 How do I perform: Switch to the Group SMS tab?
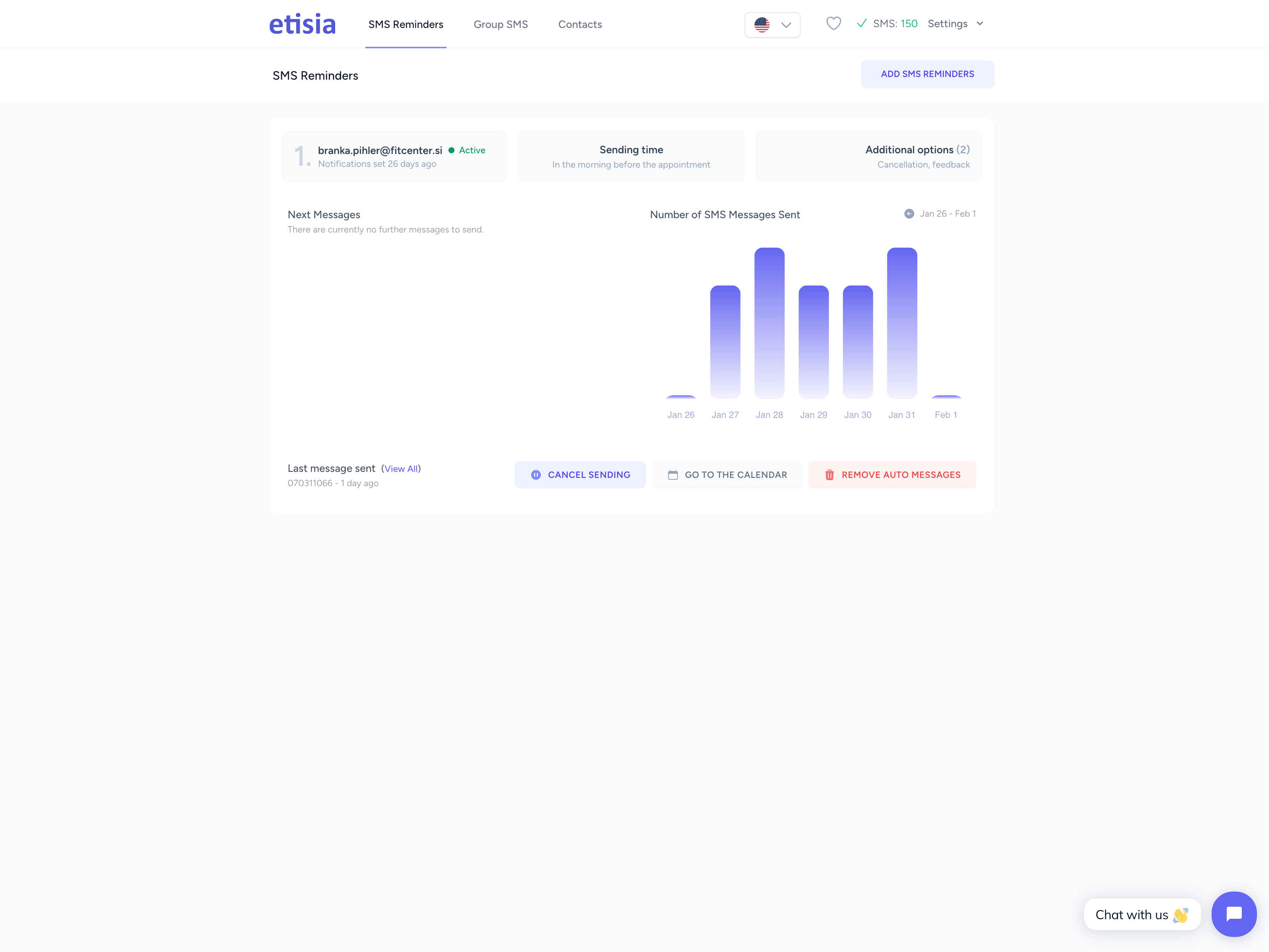coord(500,24)
